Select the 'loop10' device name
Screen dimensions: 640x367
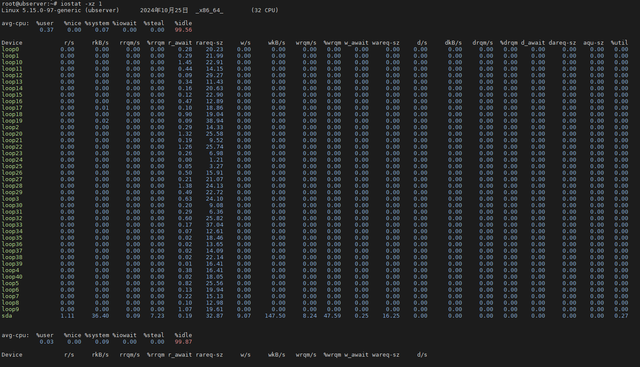coord(12,62)
